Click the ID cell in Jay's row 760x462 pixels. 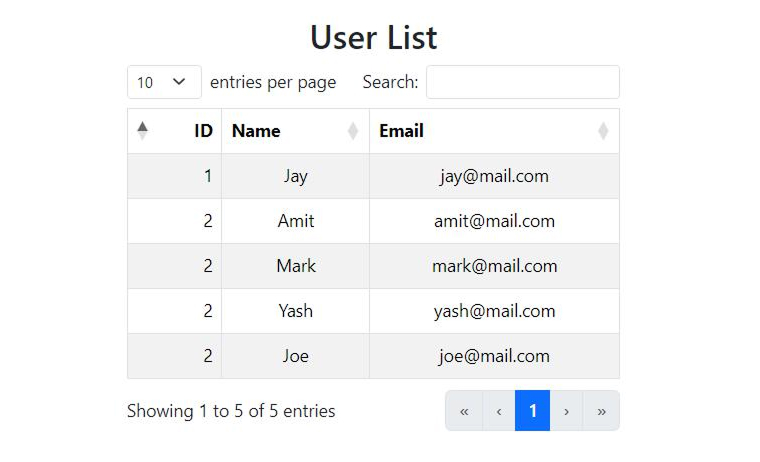pos(207,176)
